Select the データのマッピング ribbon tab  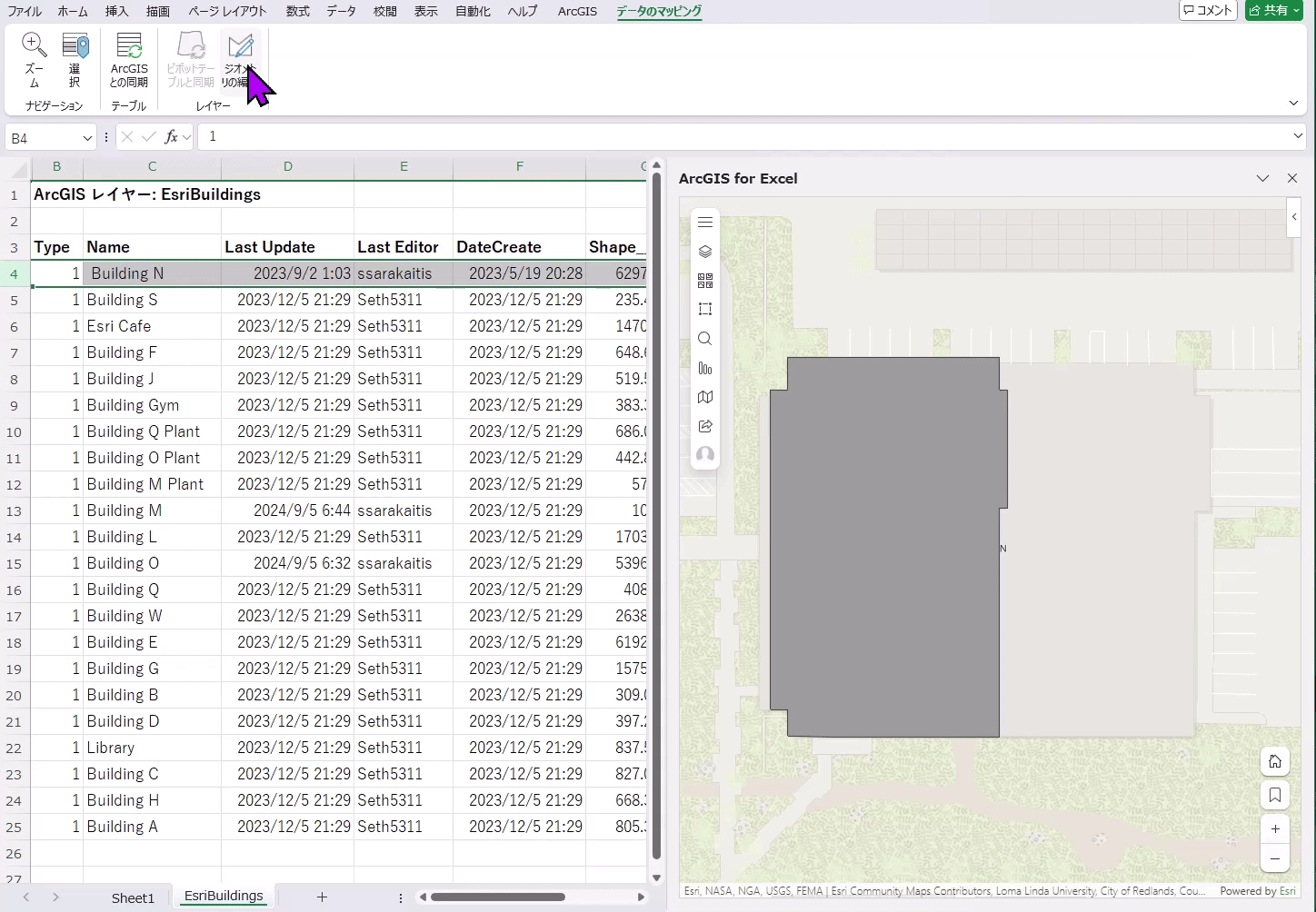[659, 11]
